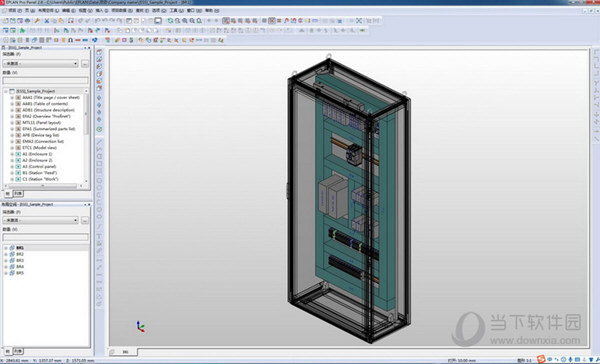
Task: Collapse the ESS_Sample_Project root node
Action: [x=6, y=91]
